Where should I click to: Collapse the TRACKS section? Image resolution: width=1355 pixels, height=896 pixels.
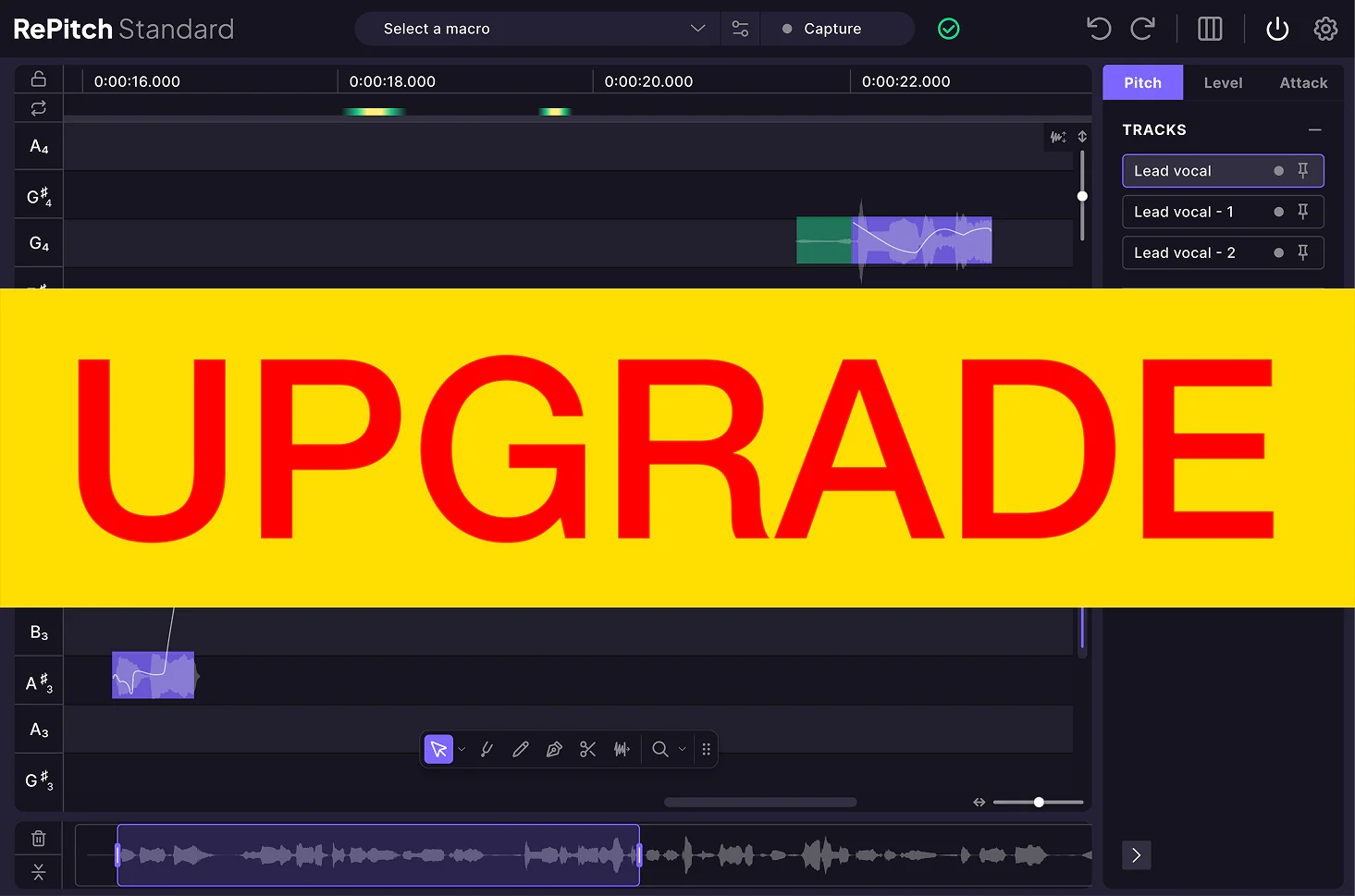click(x=1315, y=130)
